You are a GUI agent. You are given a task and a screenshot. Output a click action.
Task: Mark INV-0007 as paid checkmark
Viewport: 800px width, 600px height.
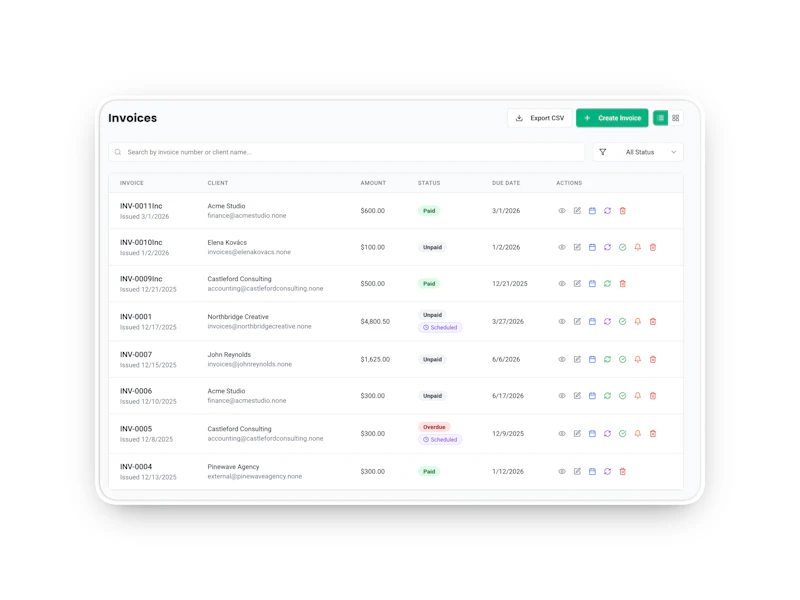tap(622, 359)
